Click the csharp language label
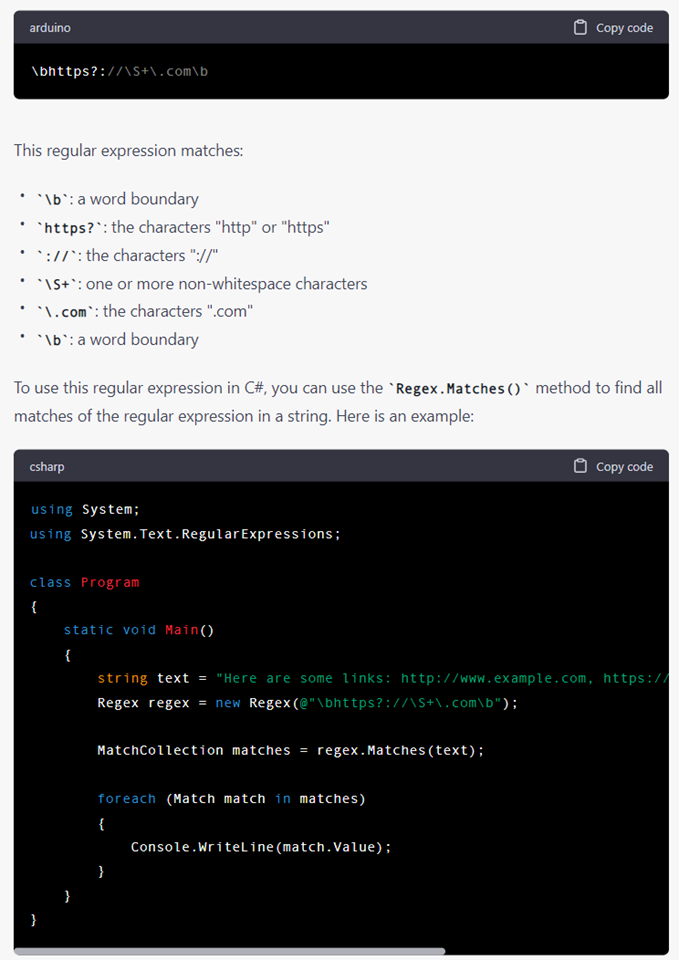Viewport: 679px width, 960px height. (46, 466)
